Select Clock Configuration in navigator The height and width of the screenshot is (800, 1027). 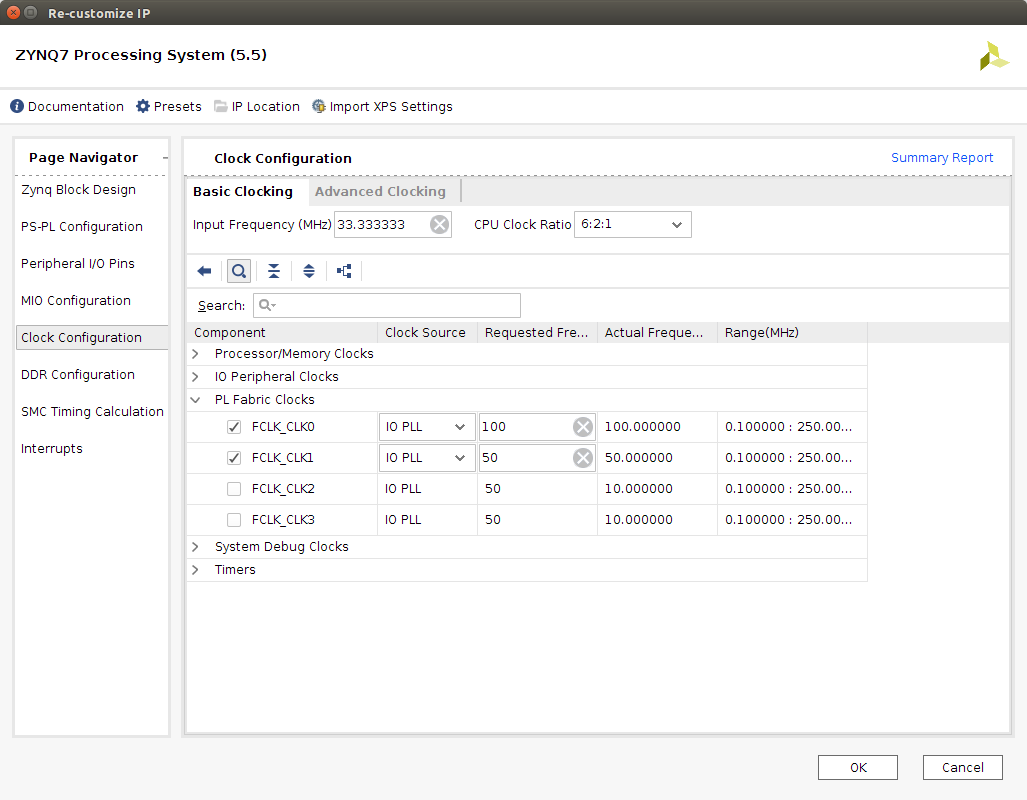[92, 337]
